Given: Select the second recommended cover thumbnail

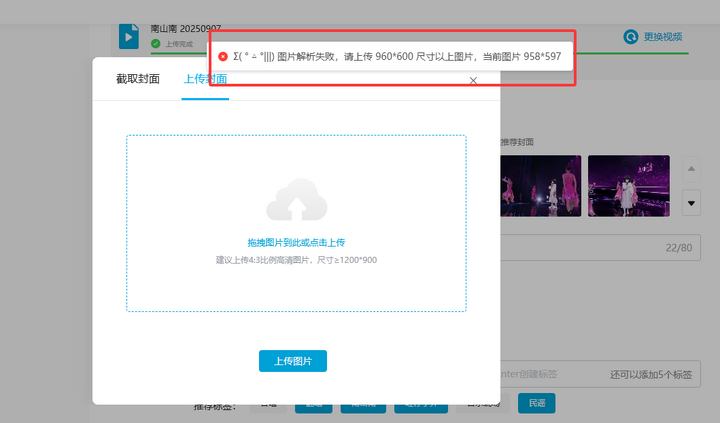Looking at the screenshot, I should click(629, 186).
